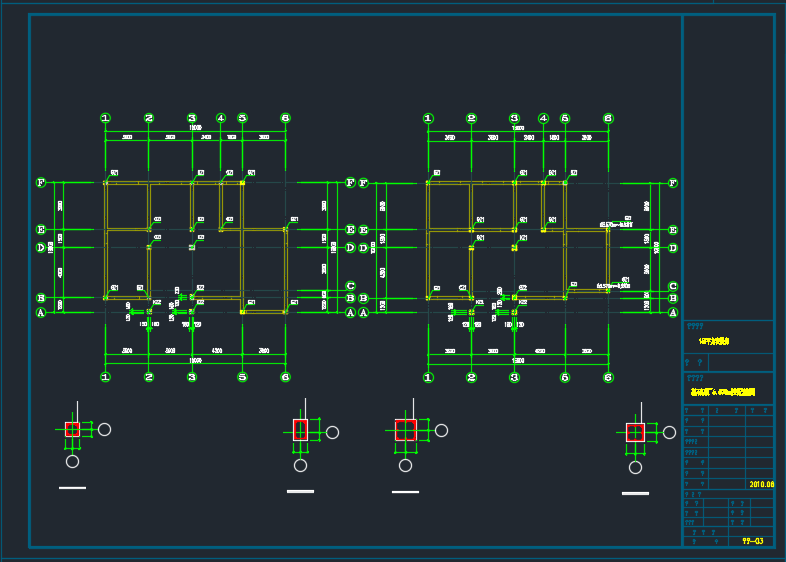Click axis bubble 6 below the right plan
This screenshot has height=562, width=786.
coord(608,378)
